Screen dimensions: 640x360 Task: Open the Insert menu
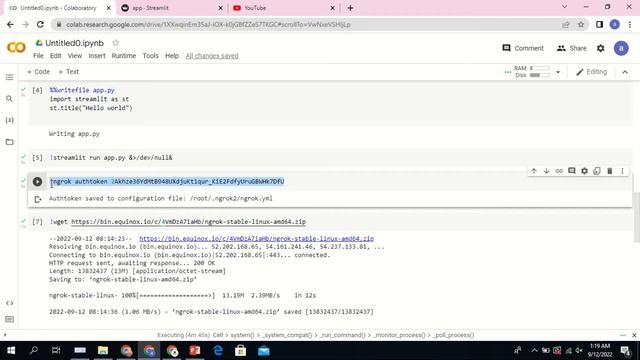point(97,56)
